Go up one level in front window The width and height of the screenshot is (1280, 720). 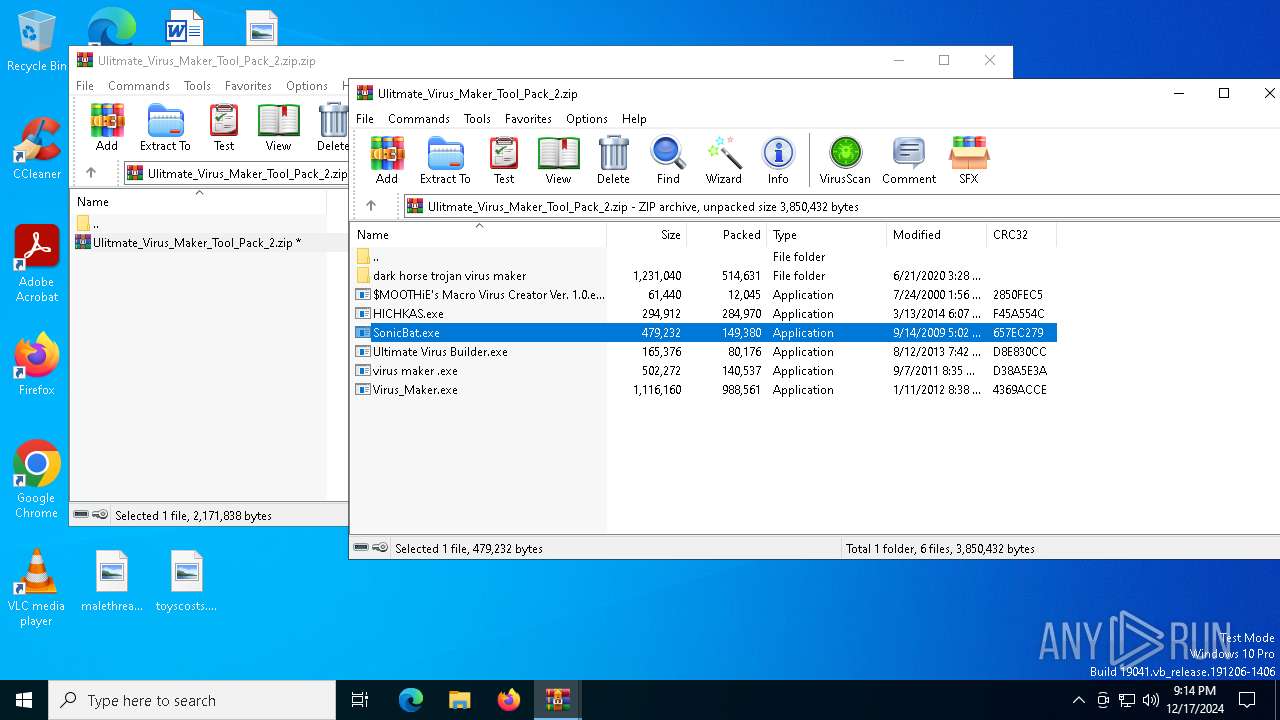[371, 206]
